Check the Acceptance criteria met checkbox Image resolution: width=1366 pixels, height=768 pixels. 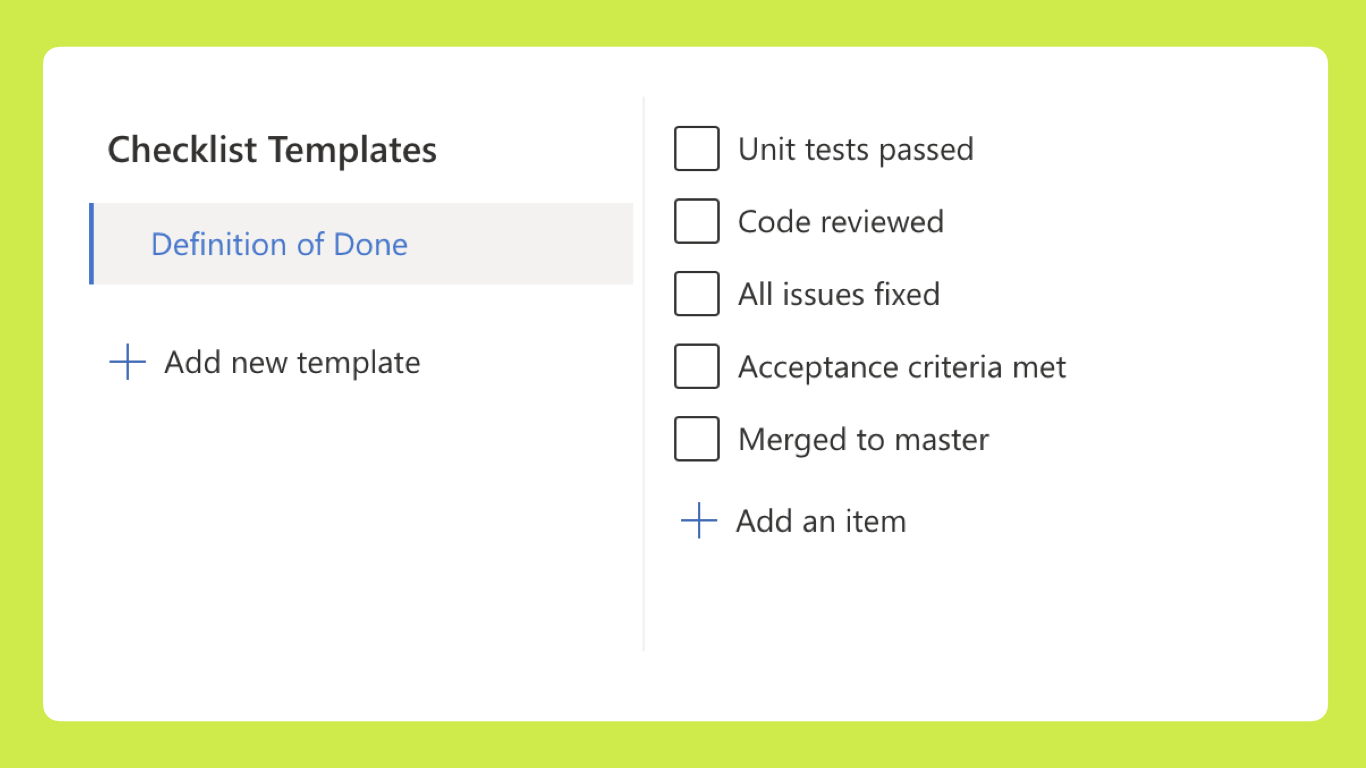[x=697, y=366]
